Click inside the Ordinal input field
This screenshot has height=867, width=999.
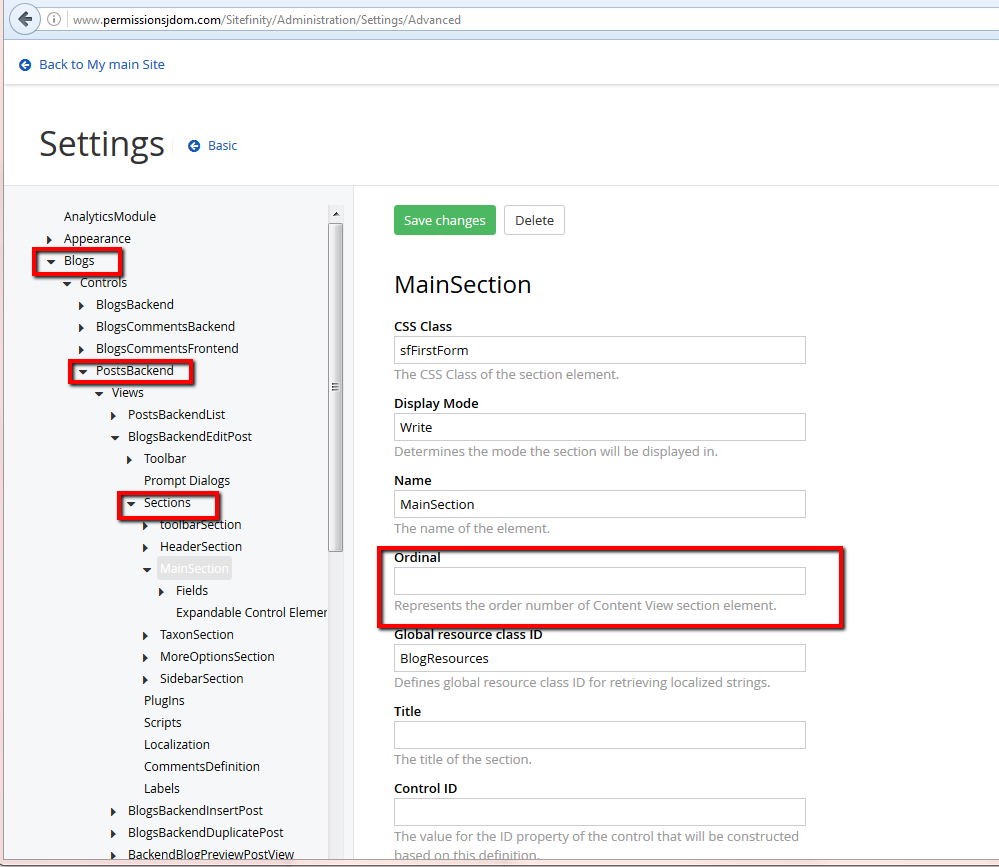coord(599,581)
